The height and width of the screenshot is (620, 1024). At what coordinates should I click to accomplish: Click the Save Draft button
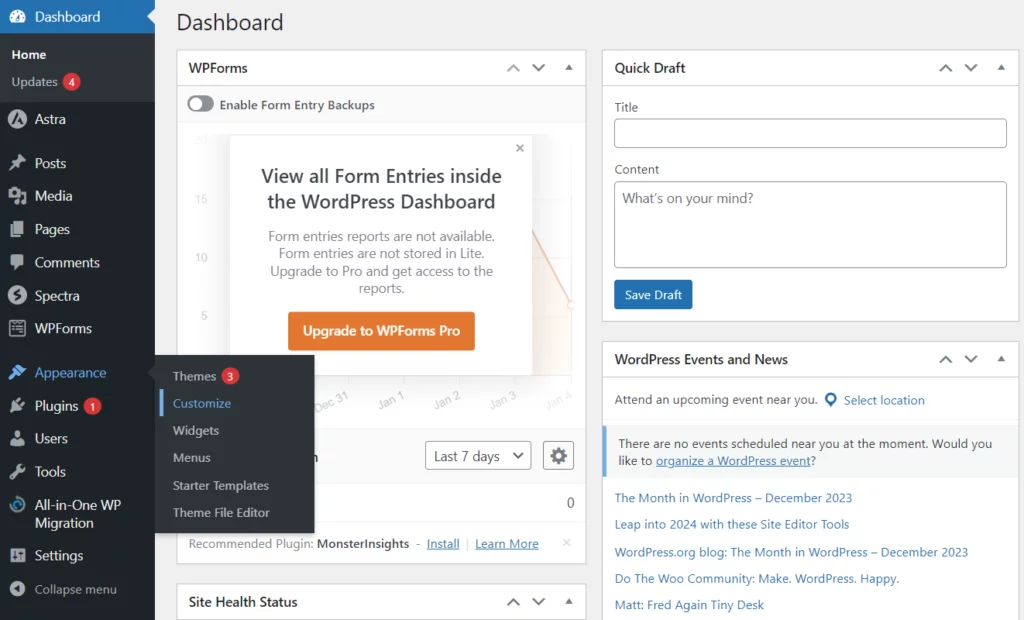coord(653,295)
